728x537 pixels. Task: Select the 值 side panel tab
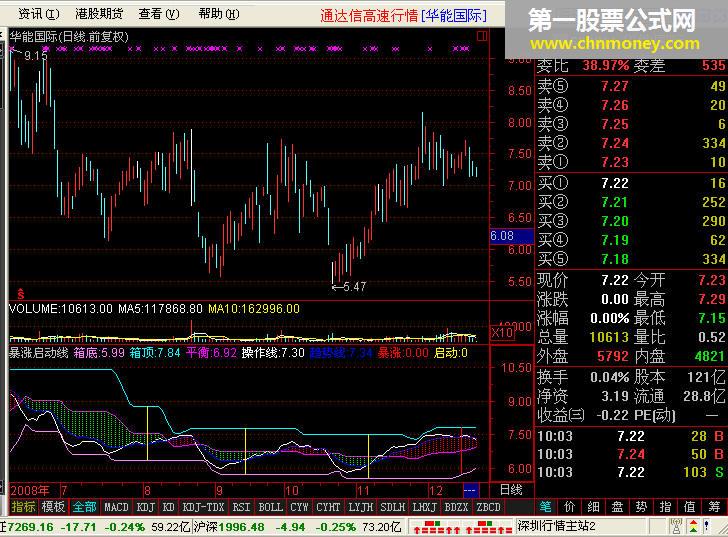[689, 507]
